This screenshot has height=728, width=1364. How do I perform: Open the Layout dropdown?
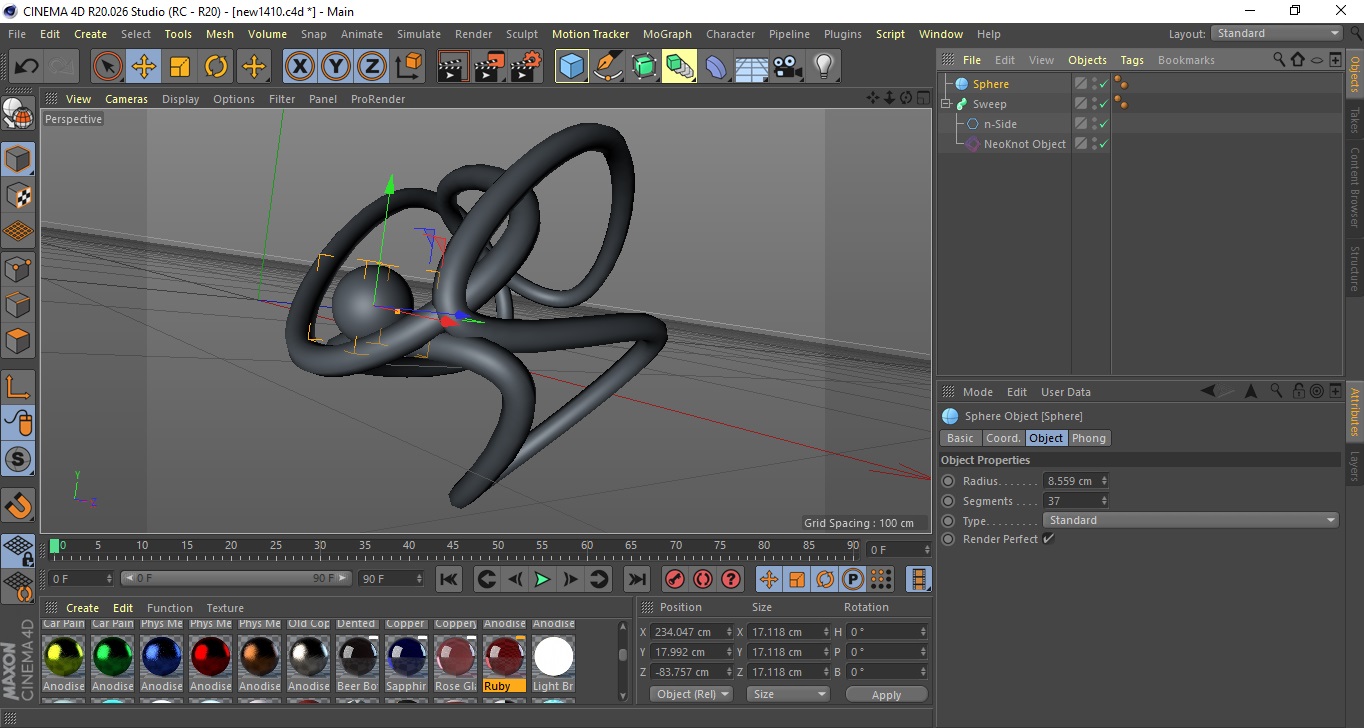click(x=1276, y=33)
